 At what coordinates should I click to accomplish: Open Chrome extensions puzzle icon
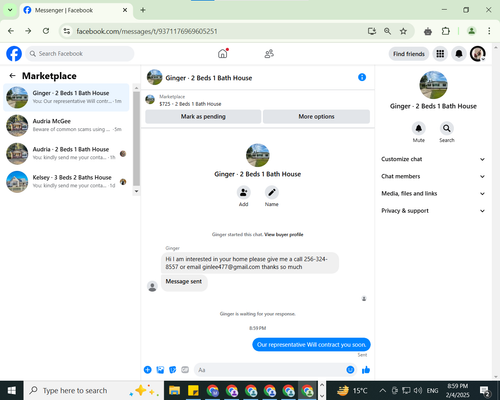[x=446, y=31]
